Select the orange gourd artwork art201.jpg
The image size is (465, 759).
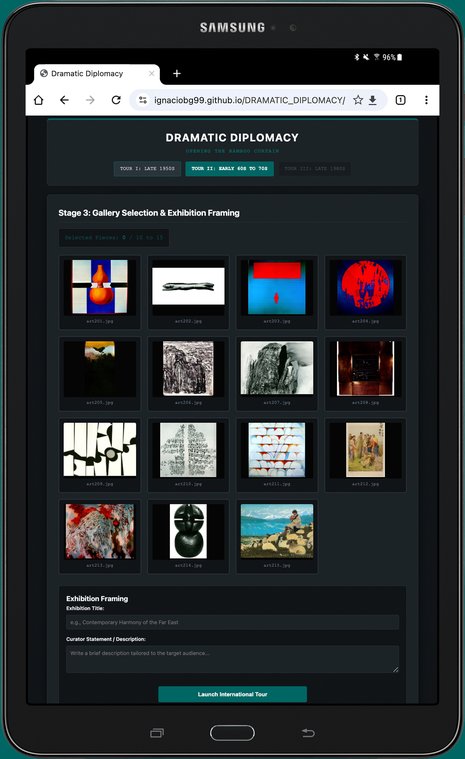click(x=100, y=292)
